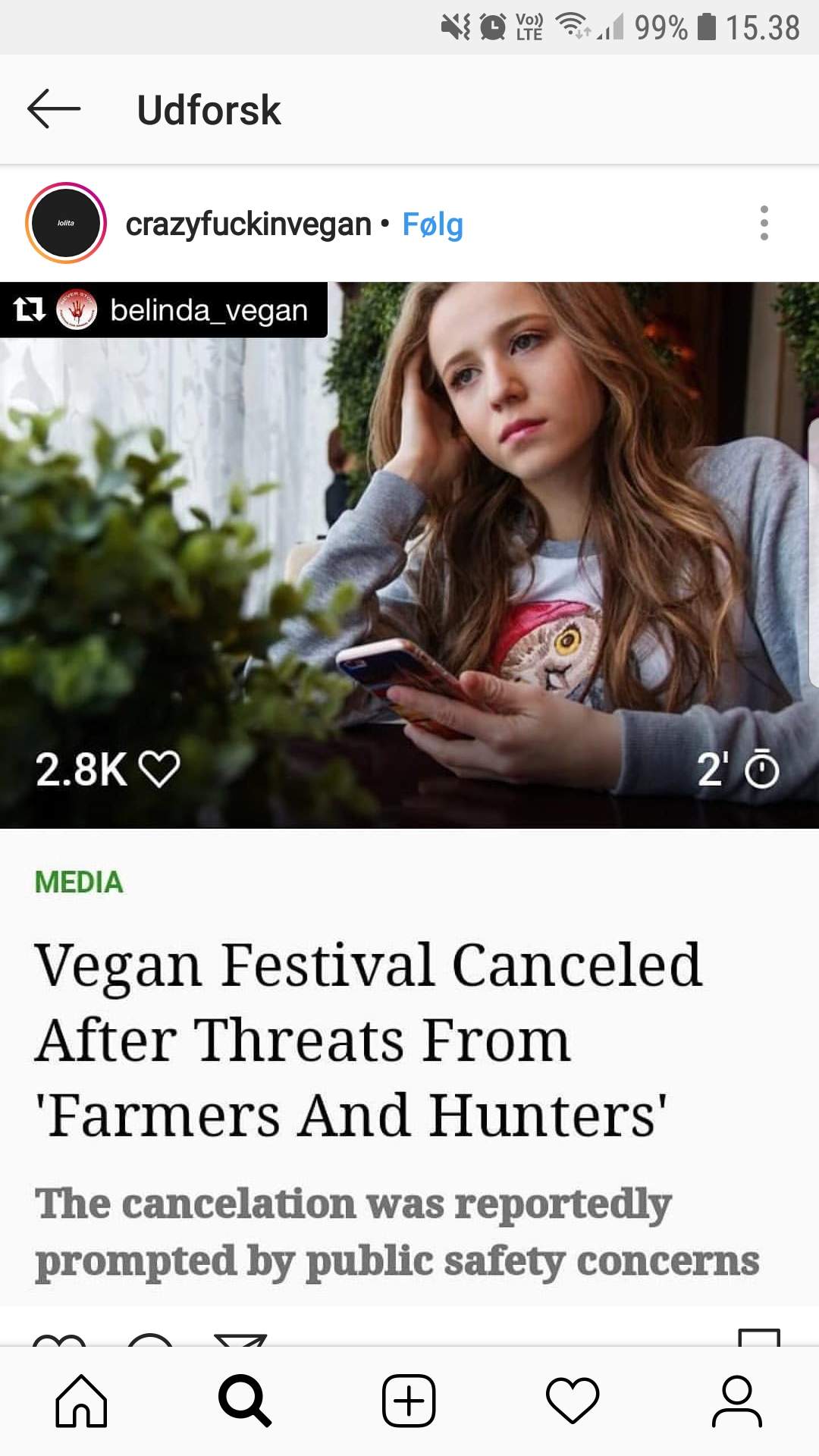
Task: Go back using the arrow icon
Action: pos(53,109)
